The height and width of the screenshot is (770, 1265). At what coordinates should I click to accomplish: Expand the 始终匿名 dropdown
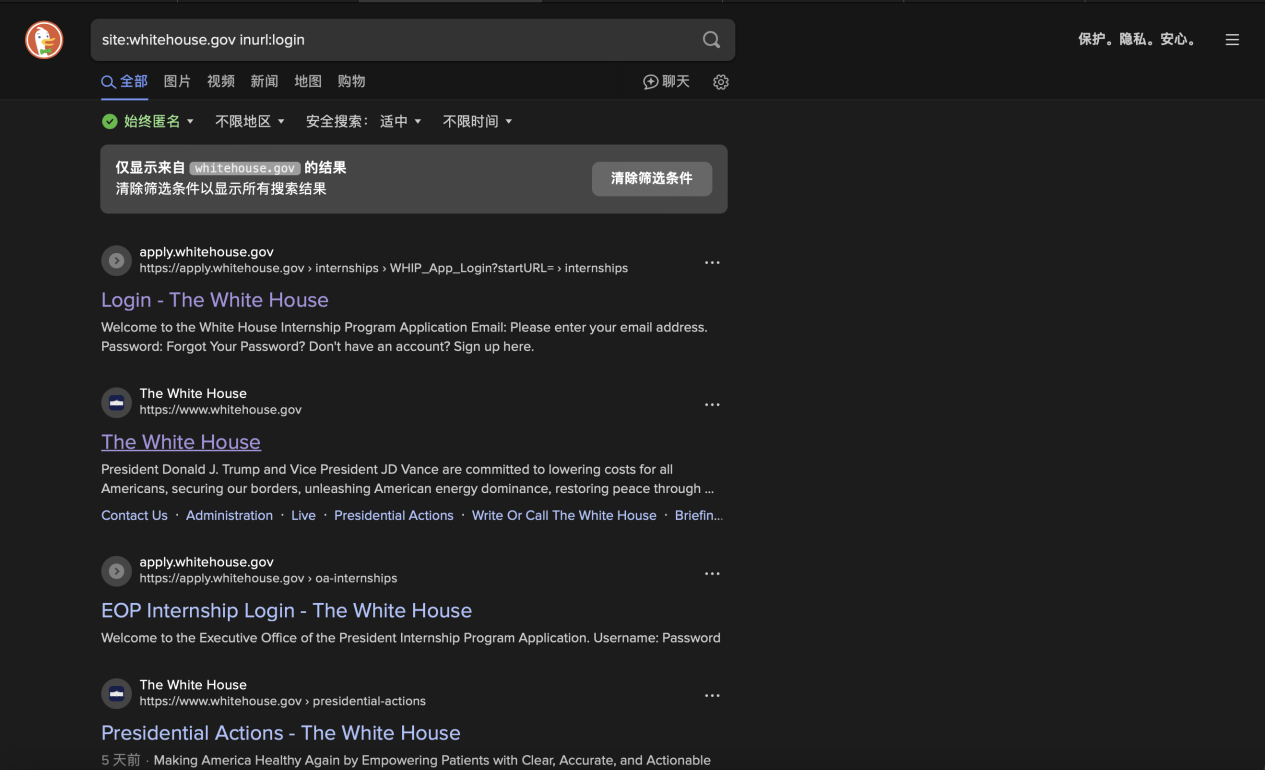click(149, 122)
